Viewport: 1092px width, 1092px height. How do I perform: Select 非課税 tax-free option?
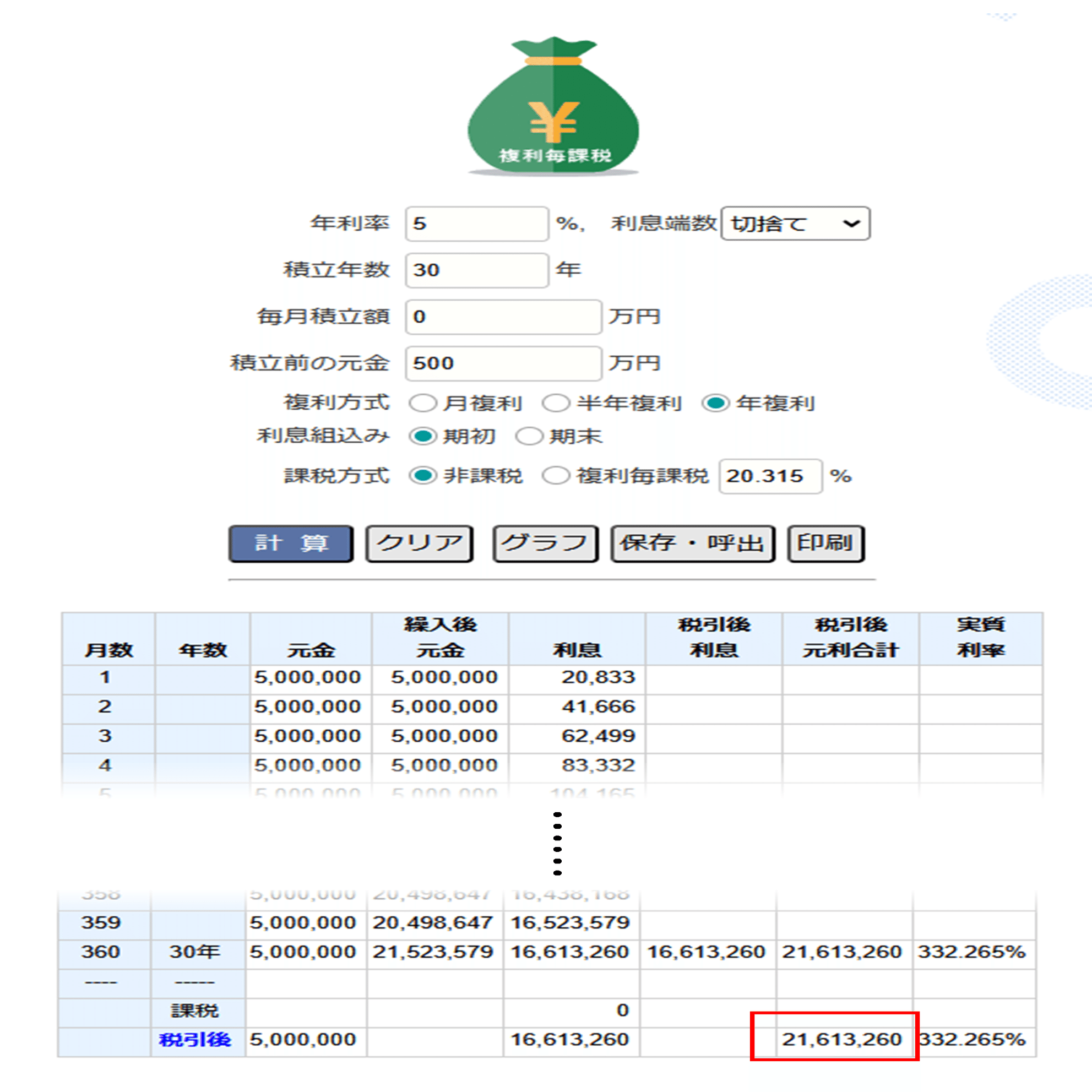point(422,476)
